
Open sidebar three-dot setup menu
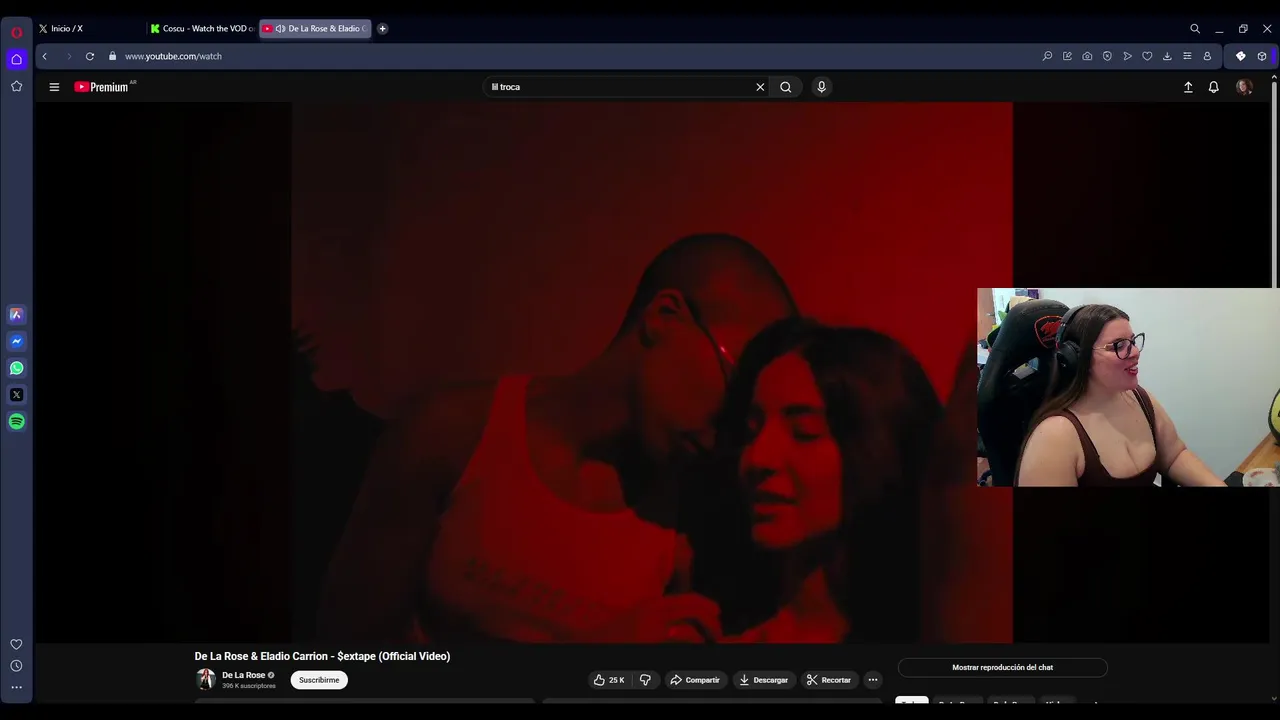pos(16,687)
